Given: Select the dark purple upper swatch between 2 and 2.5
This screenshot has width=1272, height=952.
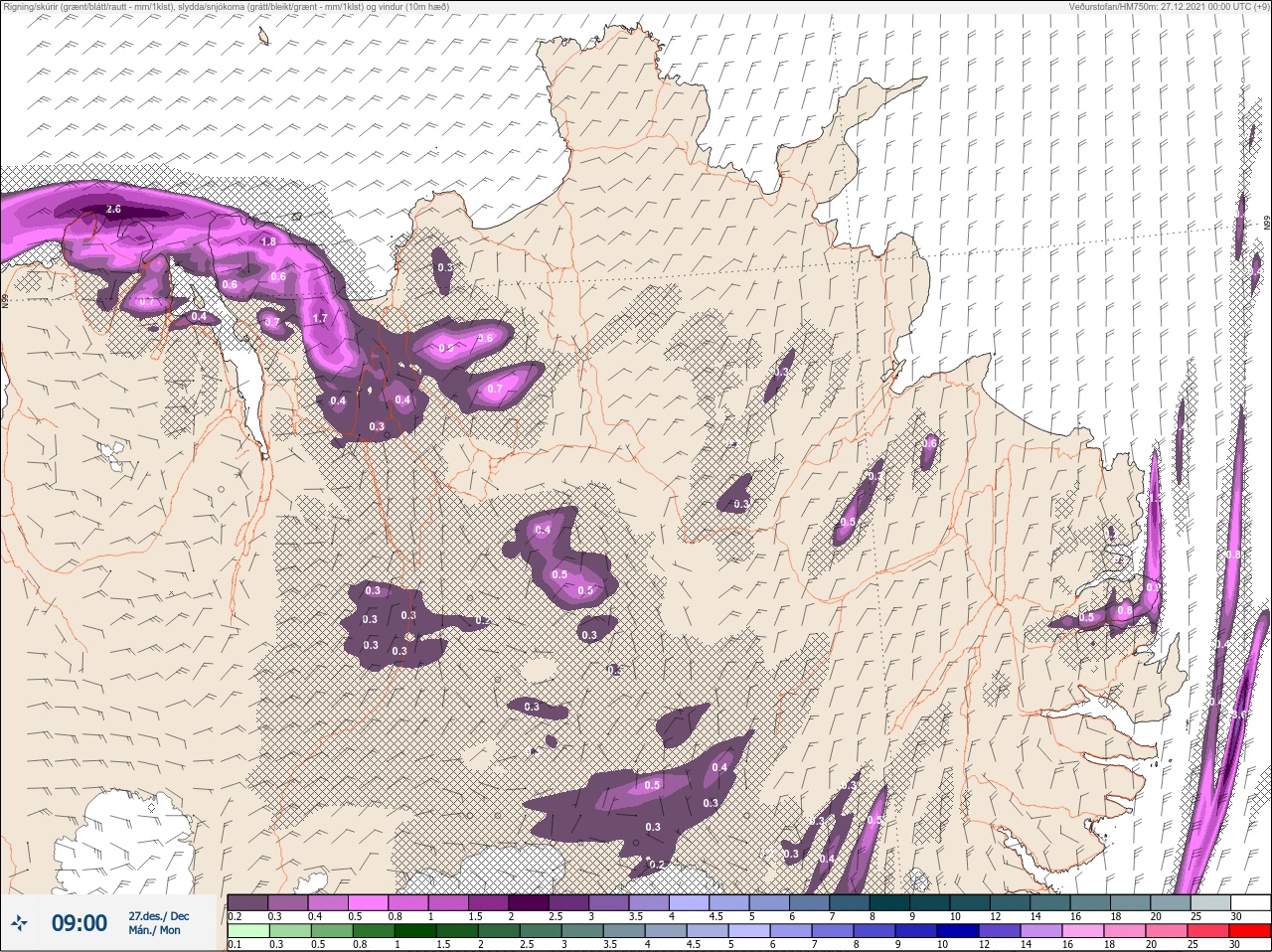Looking at the screenshot, I should tap(529, 902).
